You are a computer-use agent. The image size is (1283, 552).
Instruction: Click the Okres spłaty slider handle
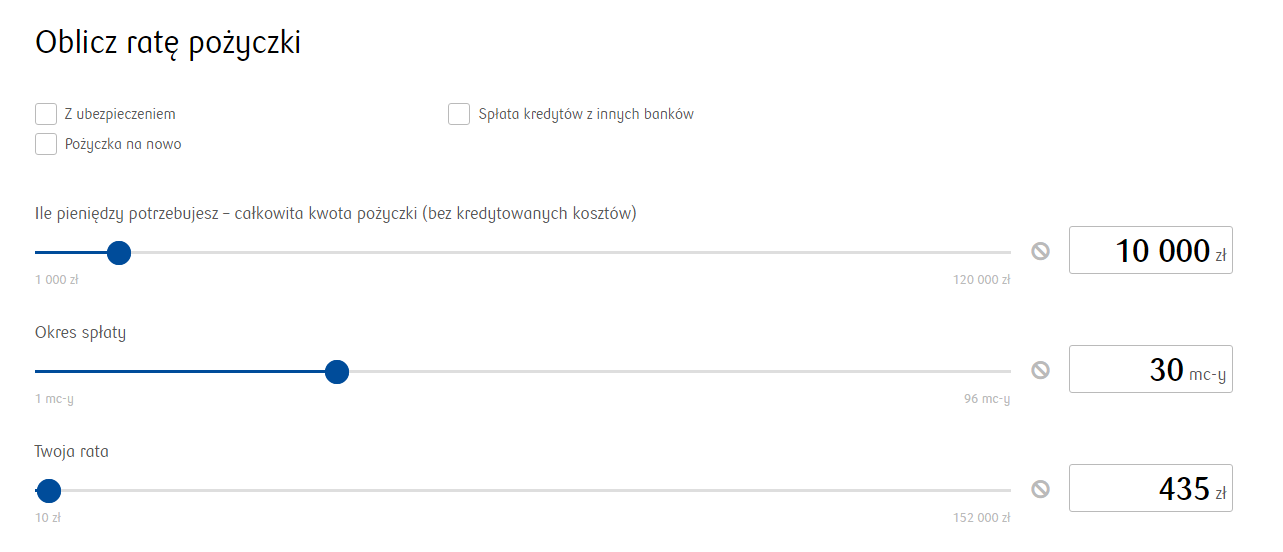pos(337,372)
